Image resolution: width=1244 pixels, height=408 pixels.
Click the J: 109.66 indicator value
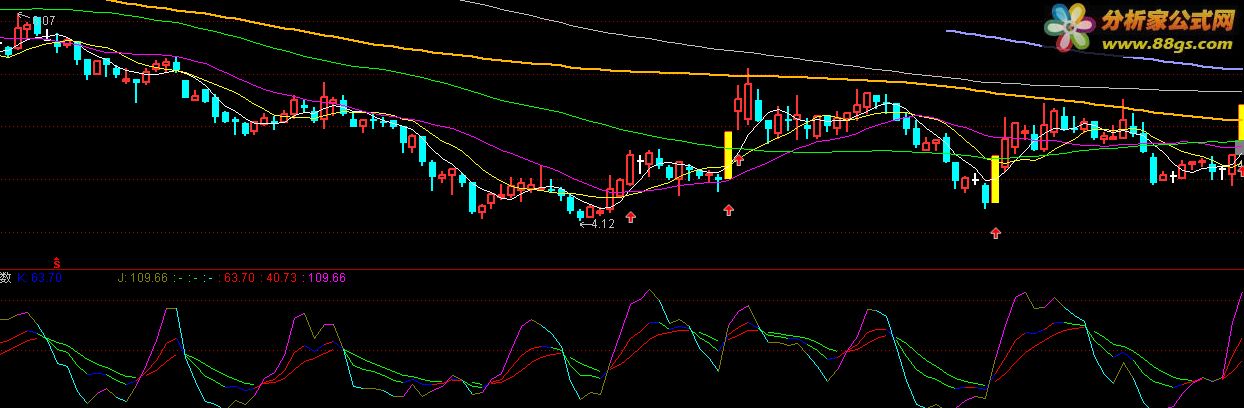[145, 277]
